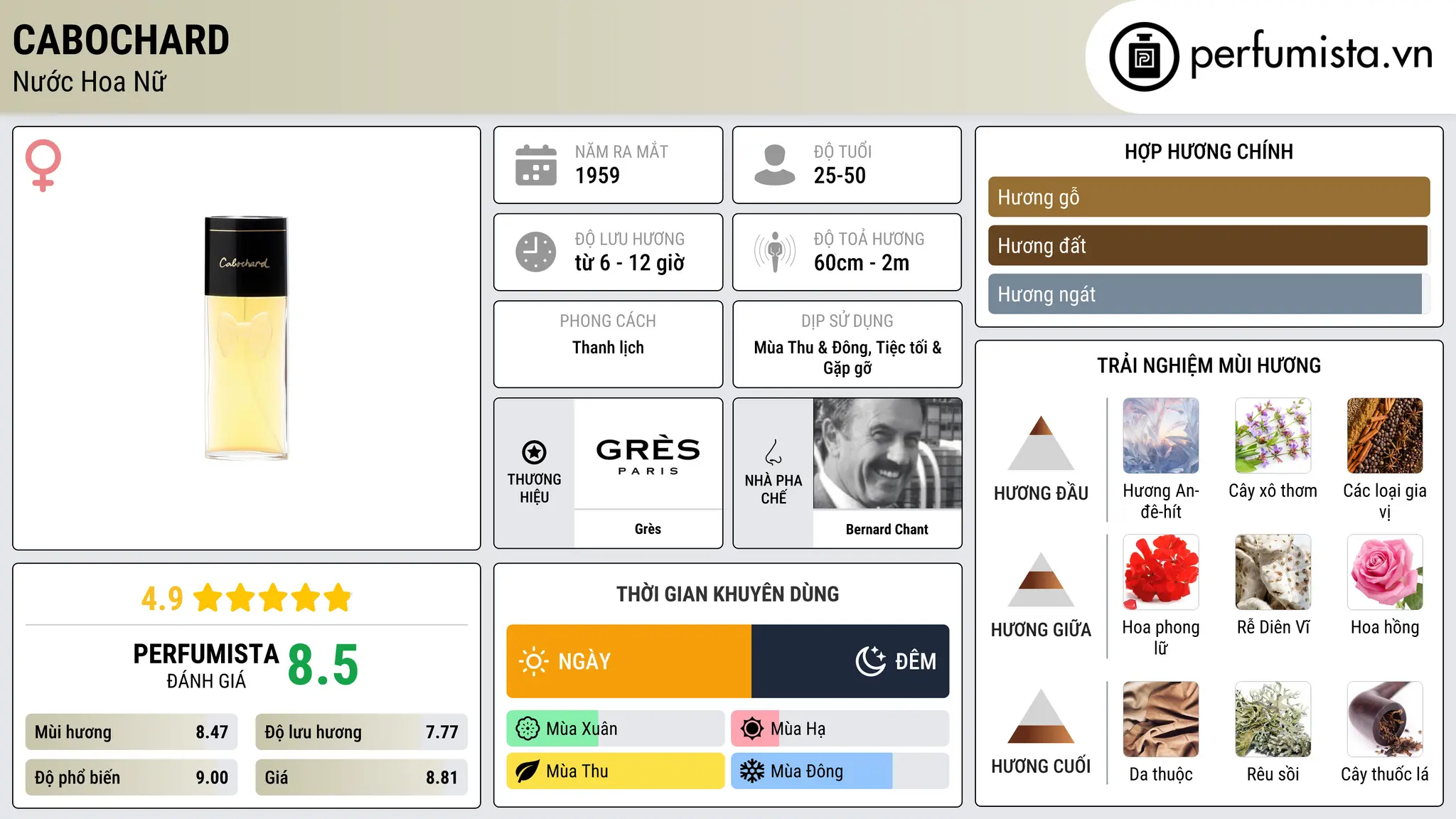Select the Rêu sồi note image

point(1273,719)
